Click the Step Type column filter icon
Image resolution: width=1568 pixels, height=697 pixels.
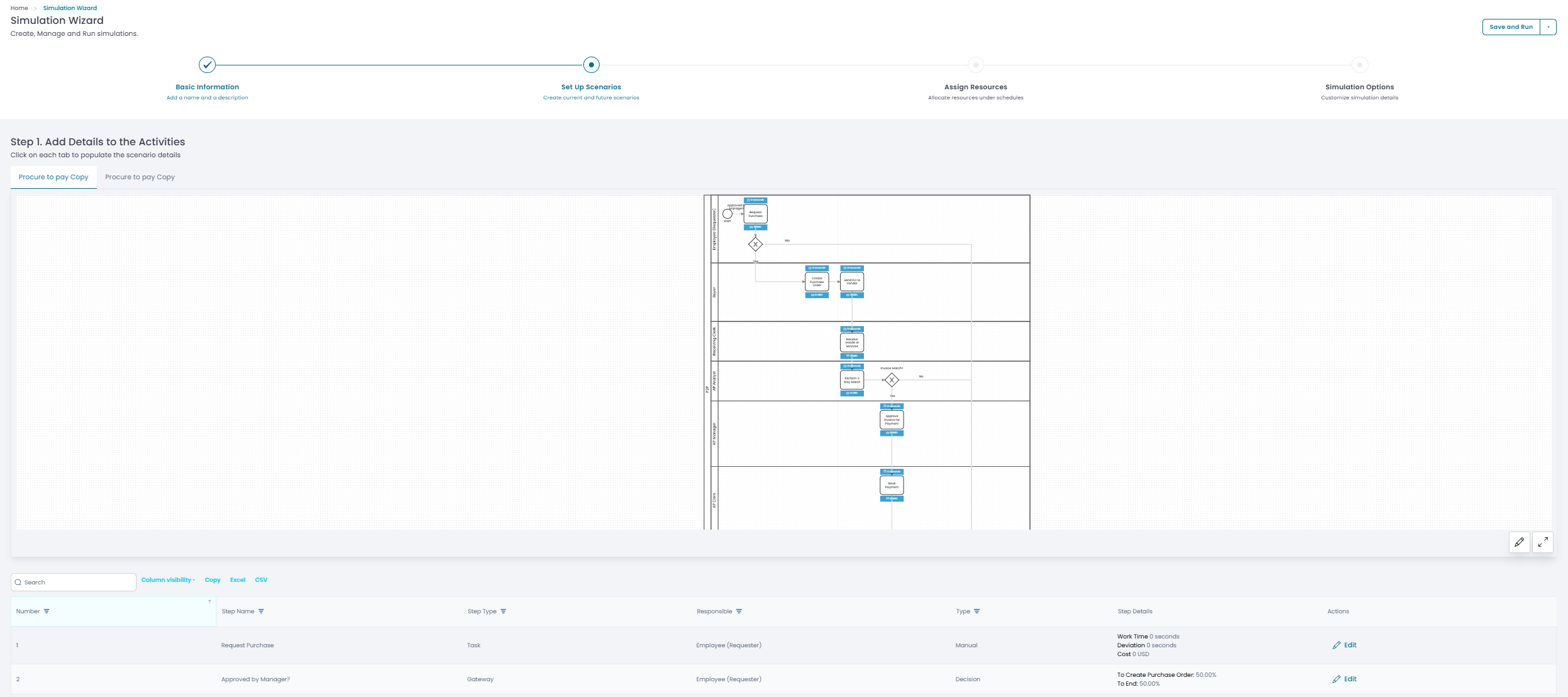503,611
